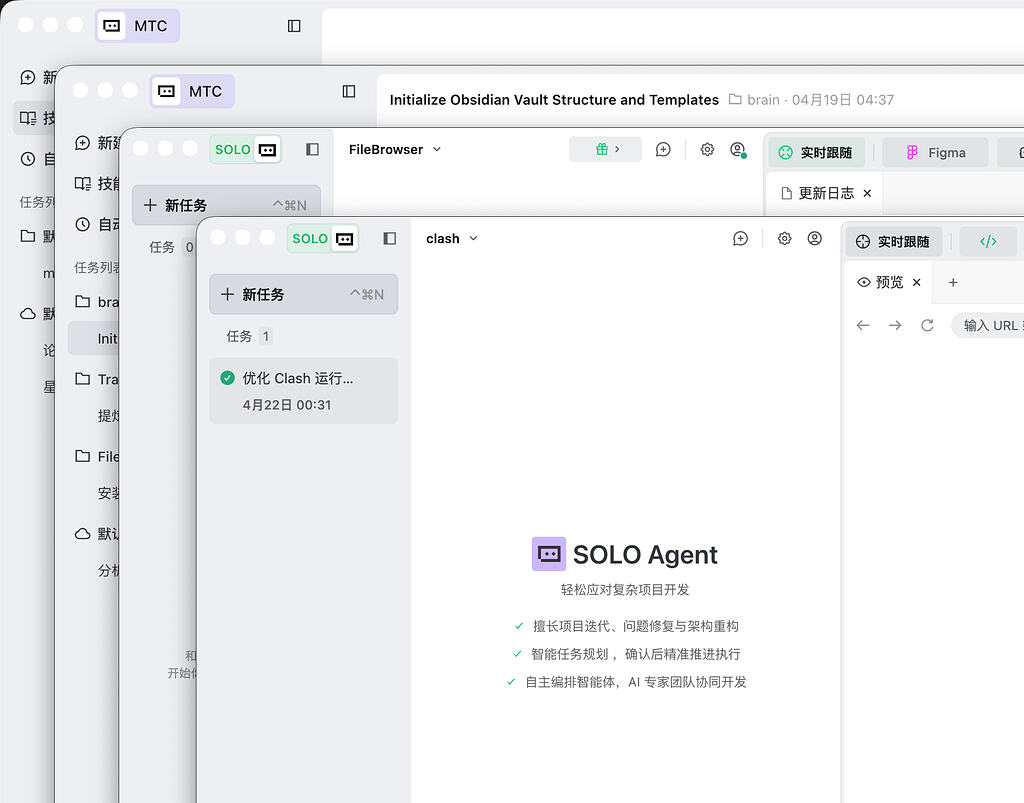Screen dimensions: 1024x803
Task: Reload the preview browser page
Action: [x=927, y=325]
